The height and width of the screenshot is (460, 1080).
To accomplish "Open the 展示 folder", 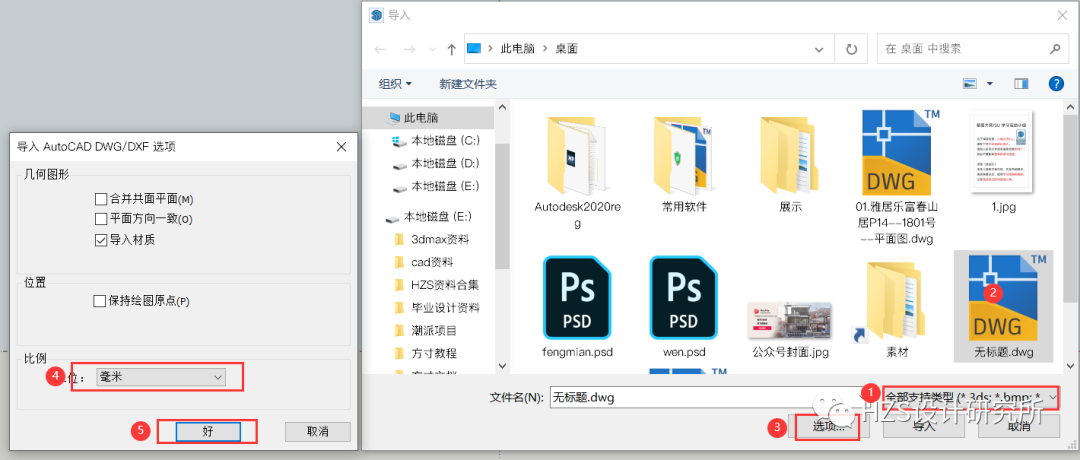I will [790, 163].
